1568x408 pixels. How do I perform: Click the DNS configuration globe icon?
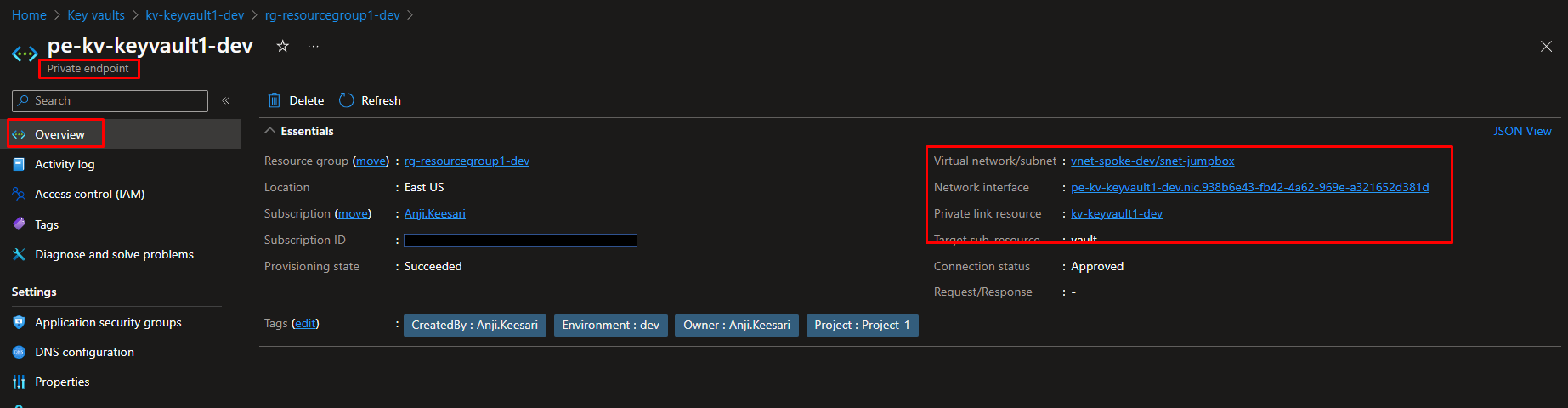click(19, 352)
